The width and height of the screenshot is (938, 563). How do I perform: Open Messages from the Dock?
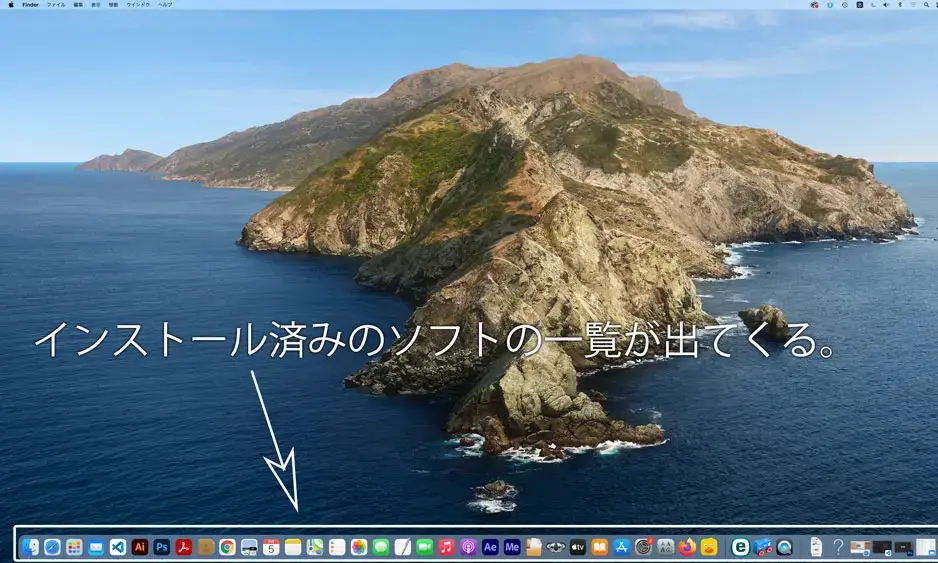click(380, 546)
